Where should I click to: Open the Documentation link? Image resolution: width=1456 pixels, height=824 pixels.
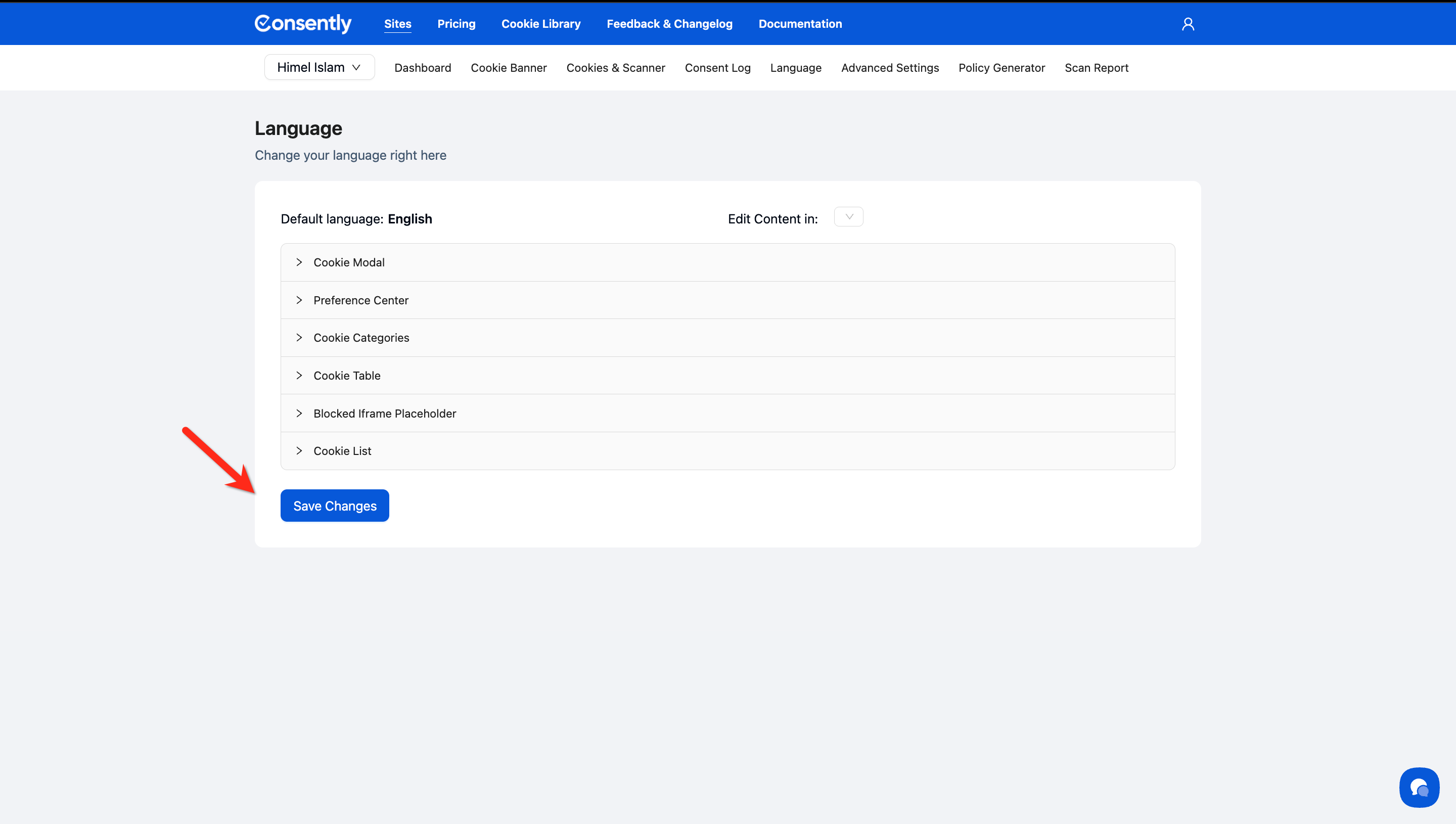(x=800, y=24)
